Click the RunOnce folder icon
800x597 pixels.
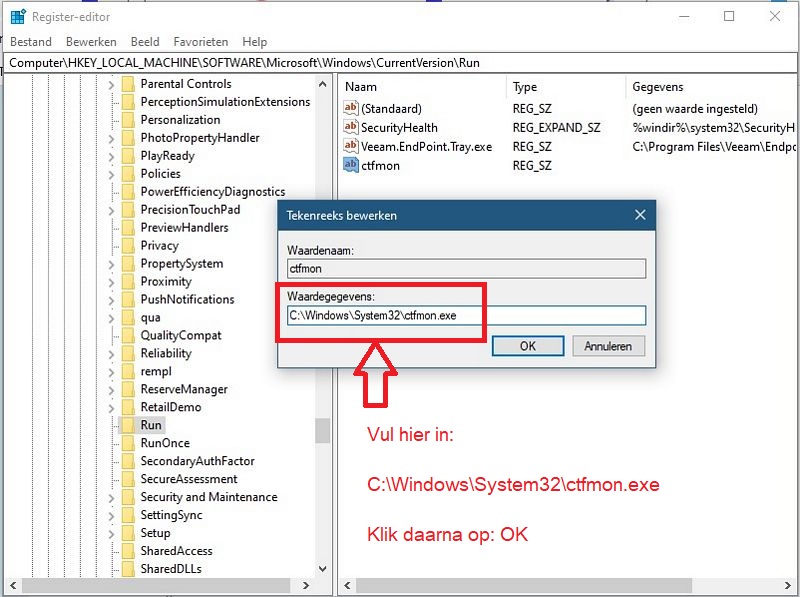point(128,443)
